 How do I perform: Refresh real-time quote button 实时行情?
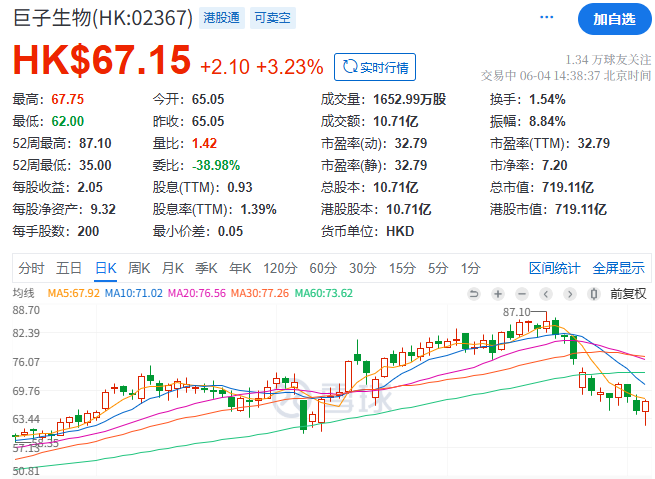point(375,67)
